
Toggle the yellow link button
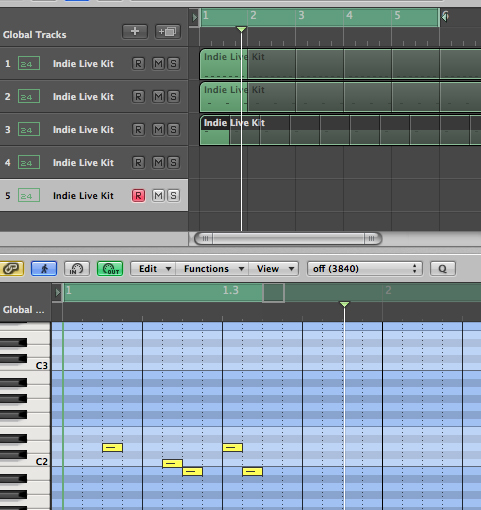(x=12, y=268)
